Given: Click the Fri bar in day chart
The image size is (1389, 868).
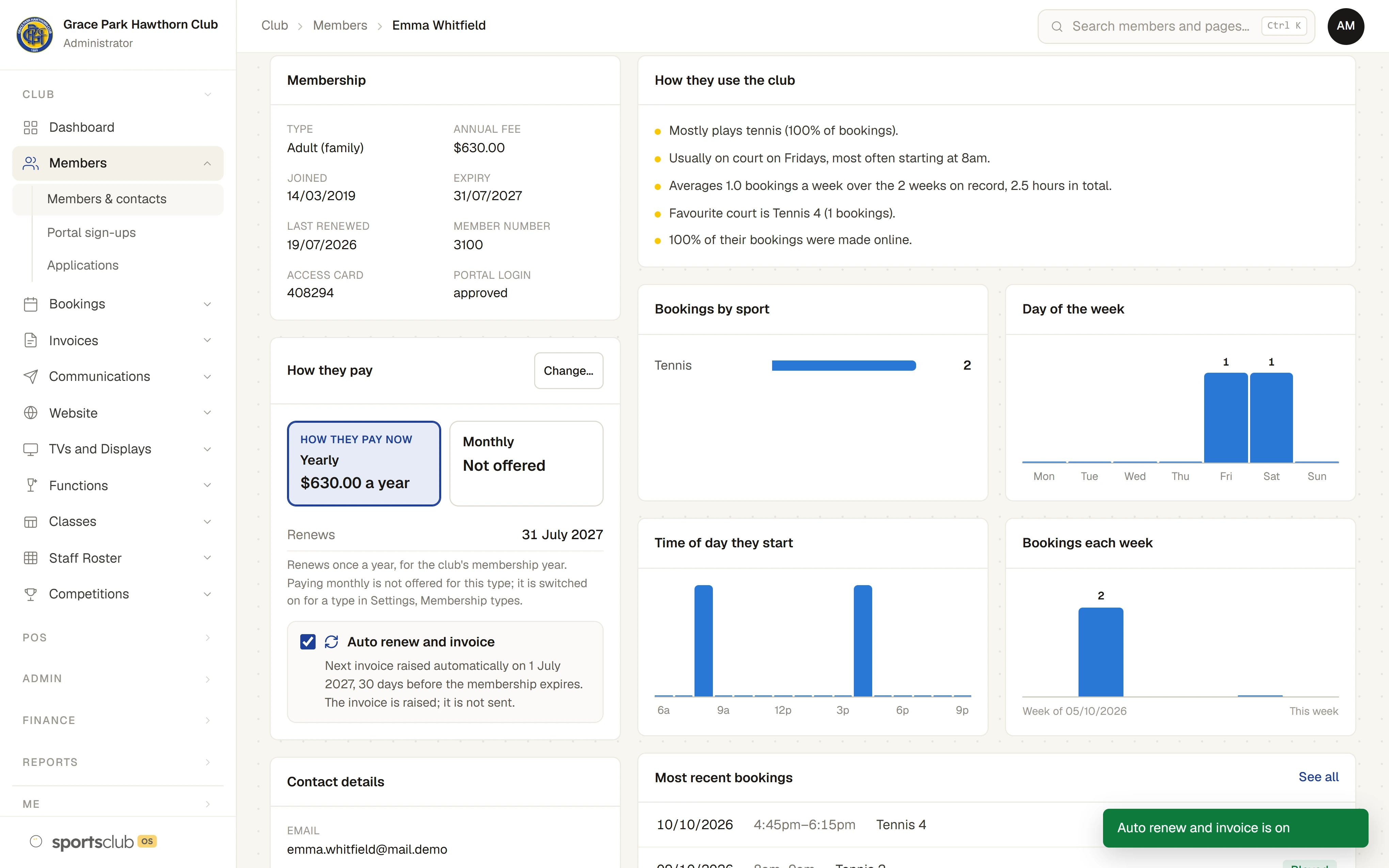Looking at the screenshot, I should 1226,417.
